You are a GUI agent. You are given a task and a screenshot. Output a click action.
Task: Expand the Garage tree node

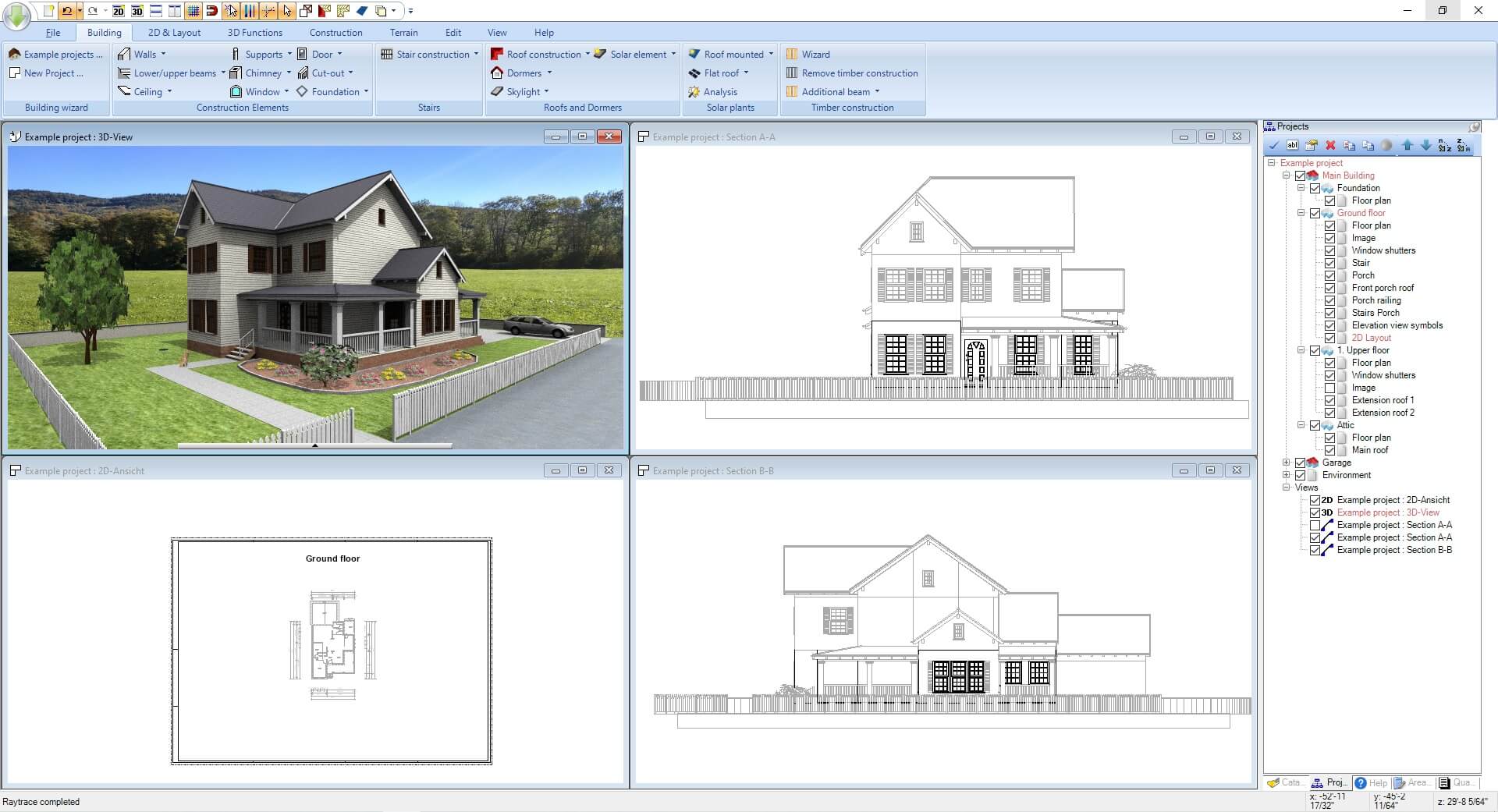(x=1286, y=463)
